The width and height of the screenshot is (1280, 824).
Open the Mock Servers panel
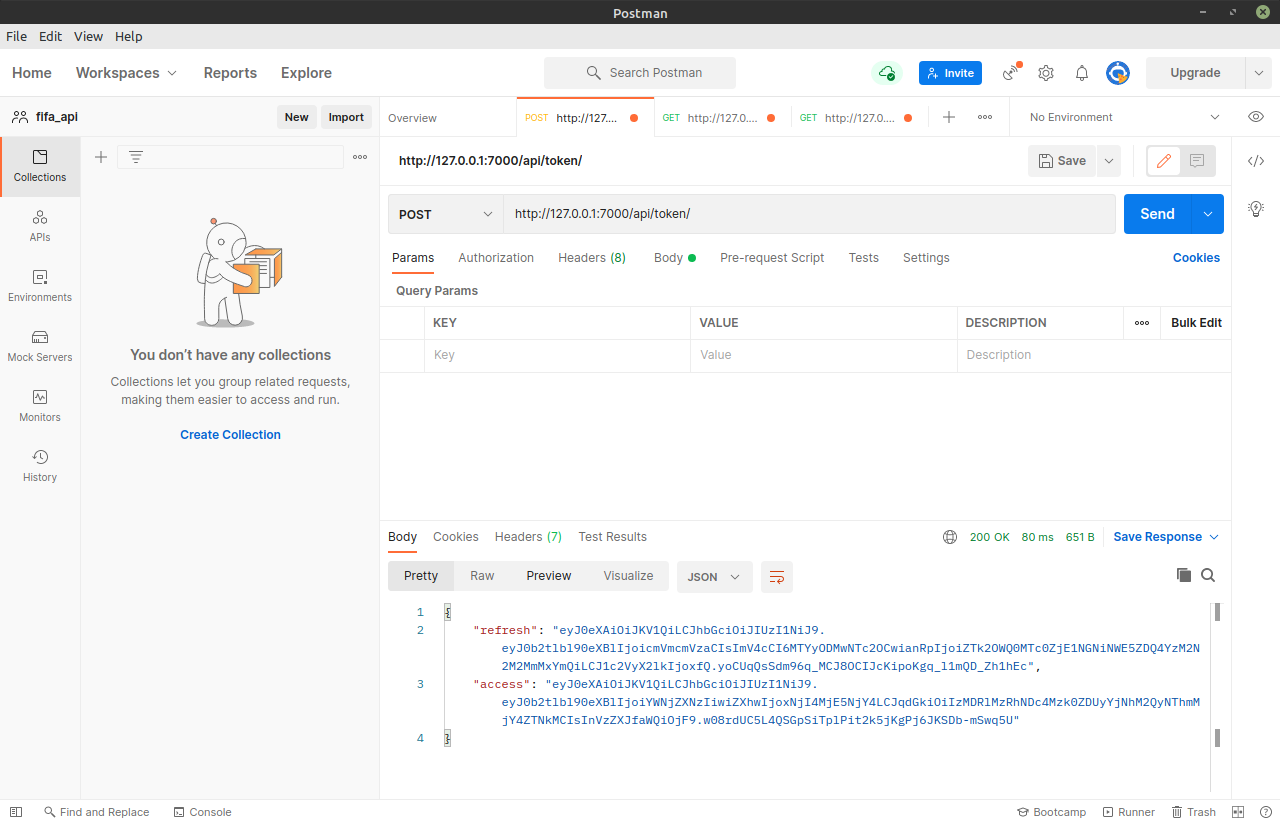pos(39,346)
